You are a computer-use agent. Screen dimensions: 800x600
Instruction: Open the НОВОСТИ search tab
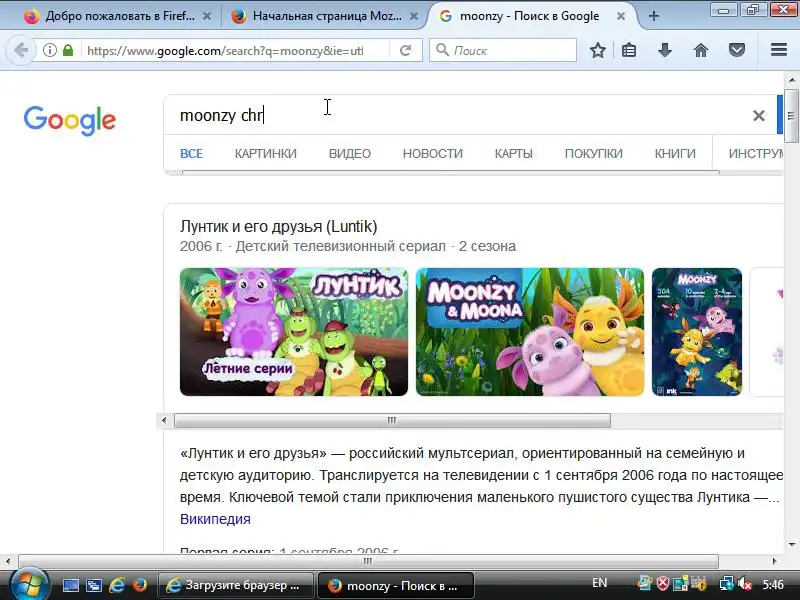(x=433, y=154)
